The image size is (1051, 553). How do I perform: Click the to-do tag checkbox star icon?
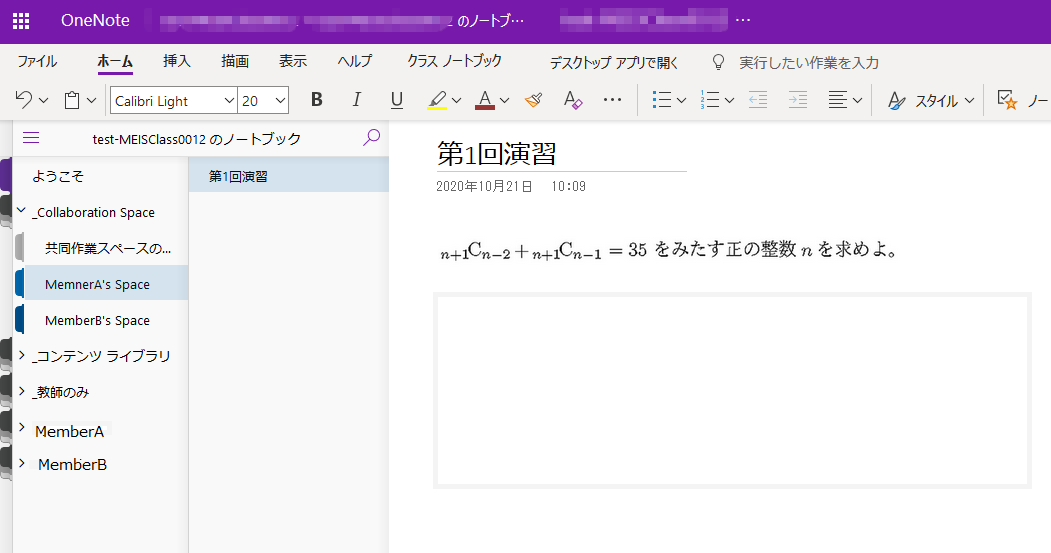1007,101
